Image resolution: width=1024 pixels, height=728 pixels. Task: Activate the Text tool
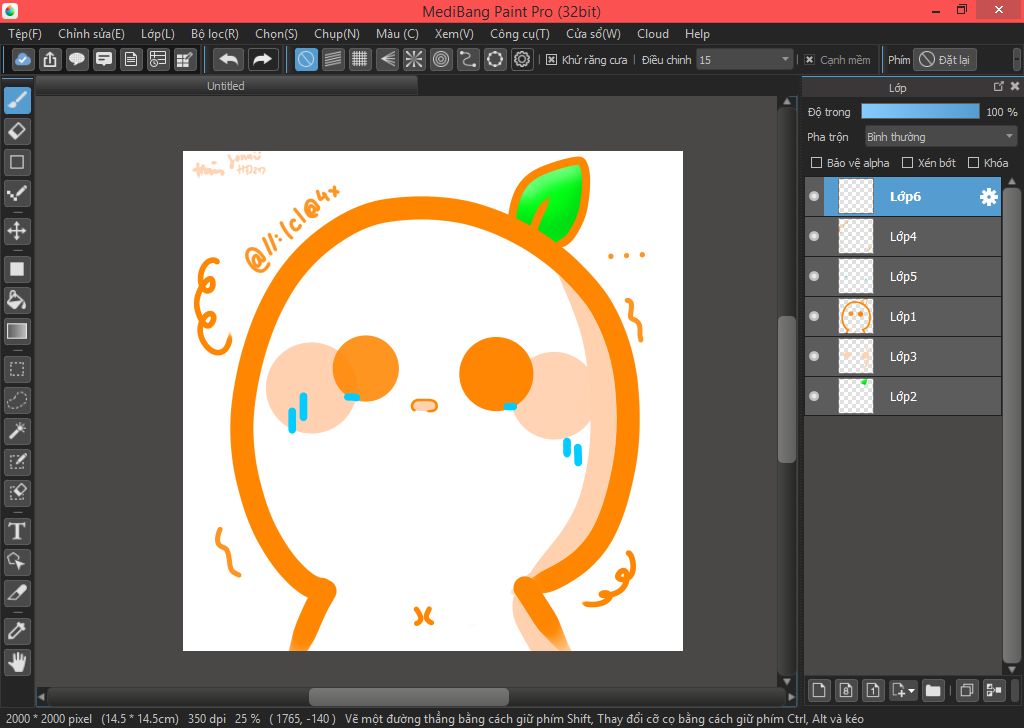click(17, 531)
